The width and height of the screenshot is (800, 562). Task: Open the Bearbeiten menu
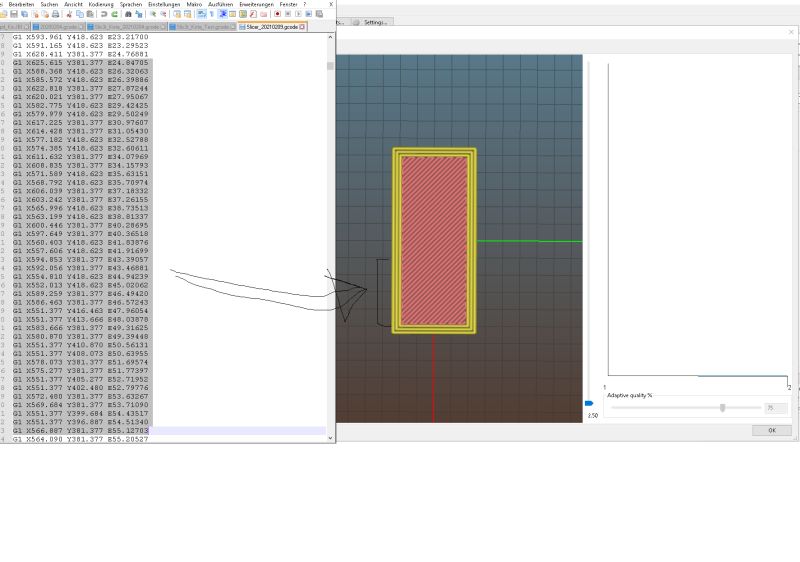[21, 4]
